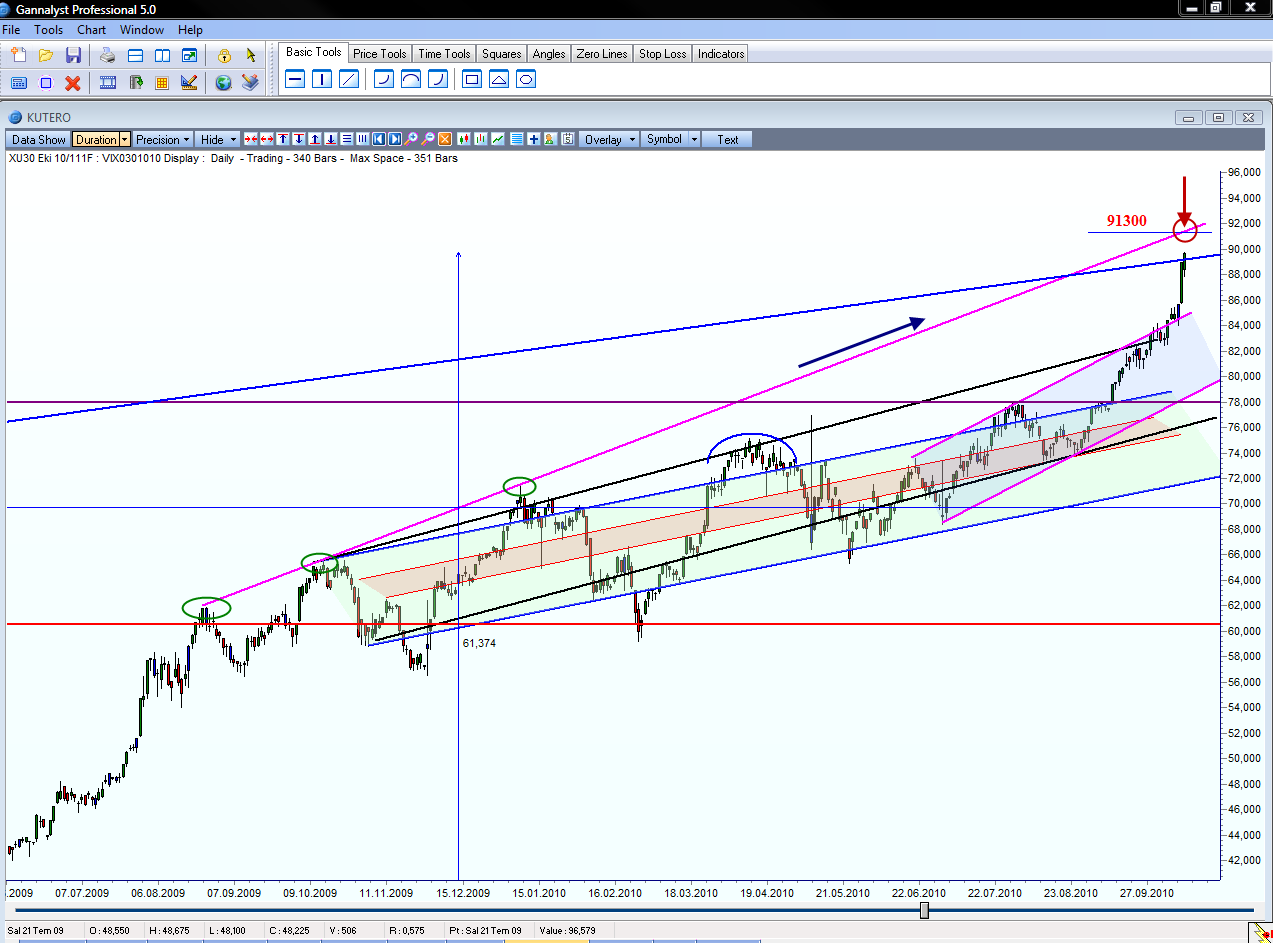Toggle the padlock lock icon
This screenshot has height=943, width=1273.
pyautogui.click(x=224, y=55)
